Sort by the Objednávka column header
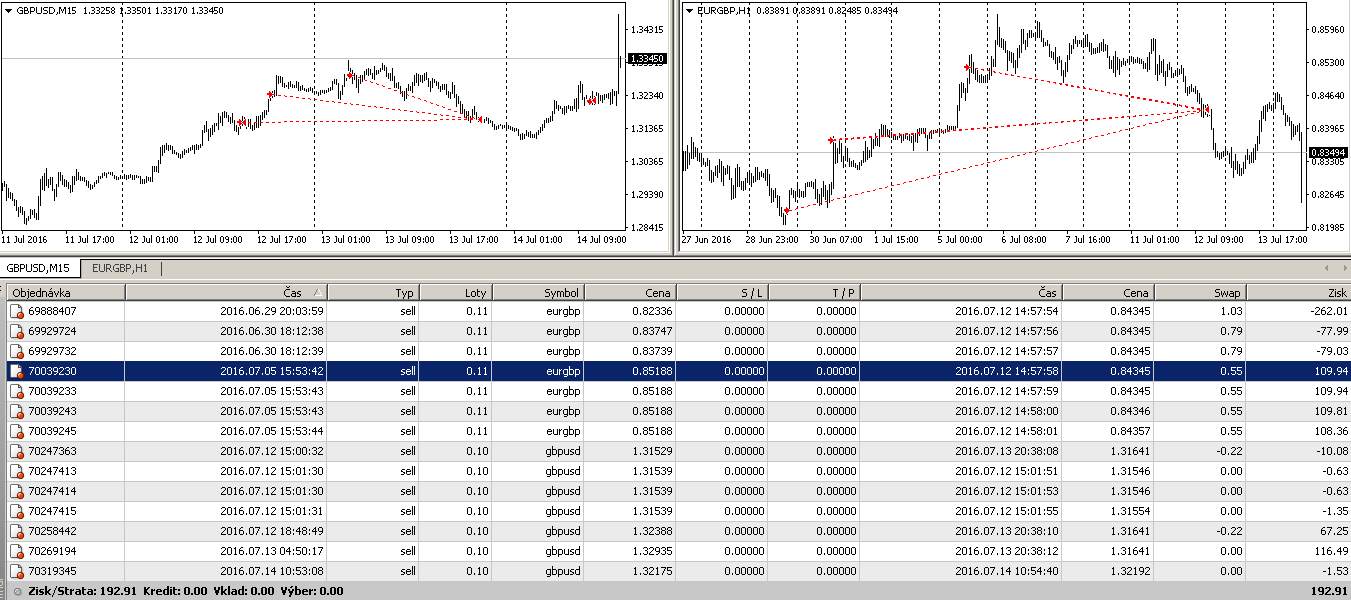The image size is (1351, 600). [x=66, y=292]
